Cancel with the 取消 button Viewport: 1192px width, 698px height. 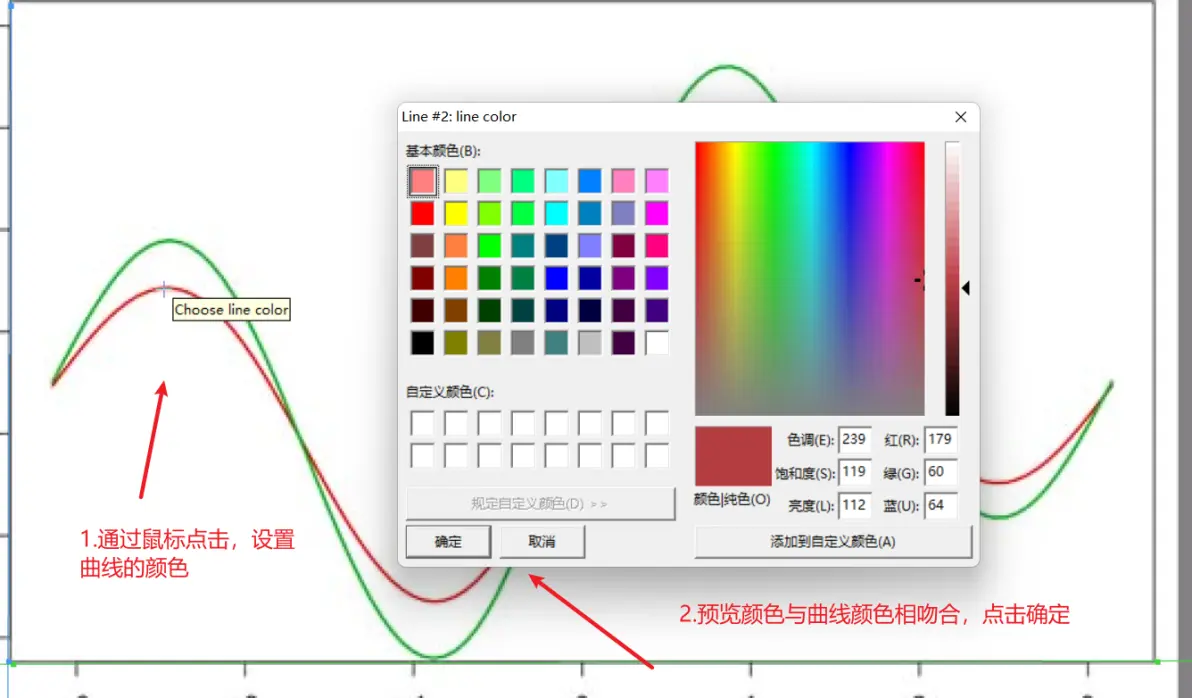[x=542, y=541]
